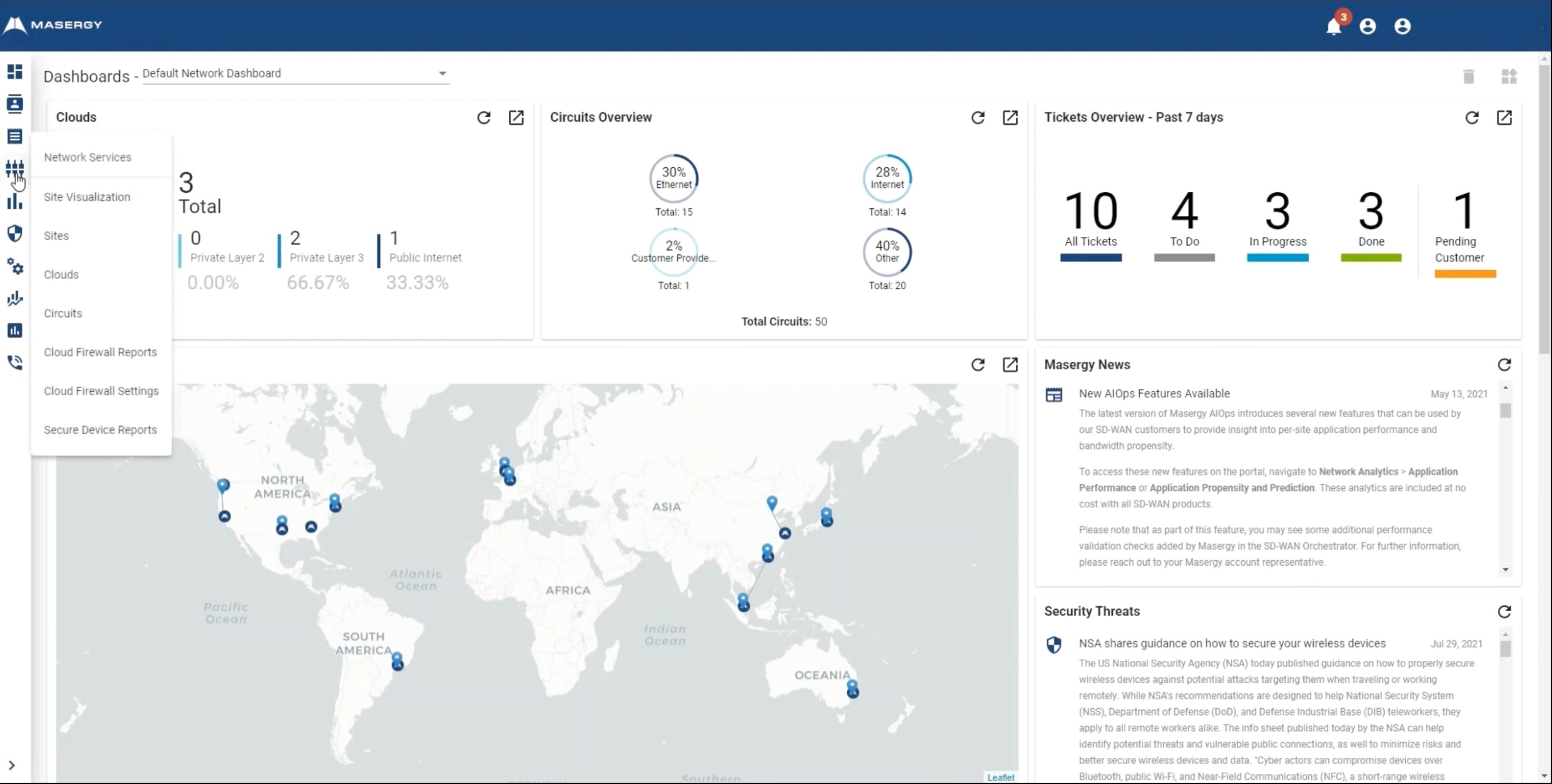This screenshot has height=784, width=1552.
Task: Open Cloud Firewall Settings menu item
Action: tap(101, 391)
